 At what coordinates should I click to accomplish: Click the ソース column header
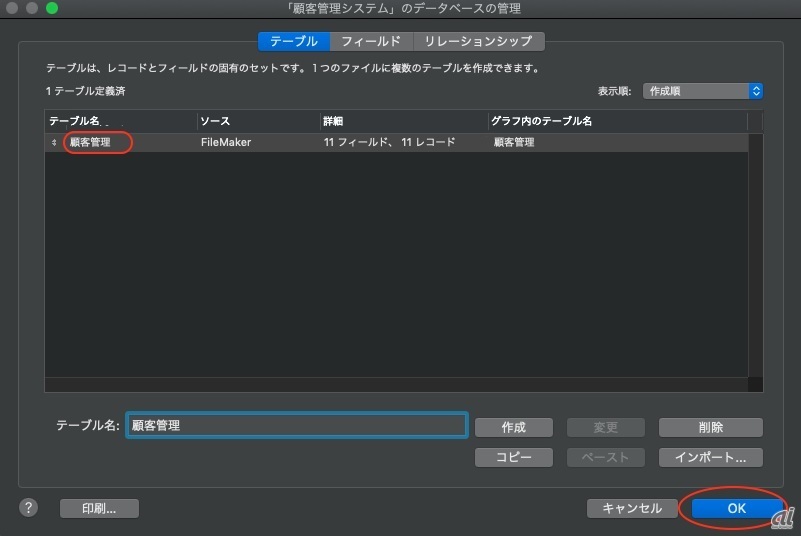coord(257,121)
